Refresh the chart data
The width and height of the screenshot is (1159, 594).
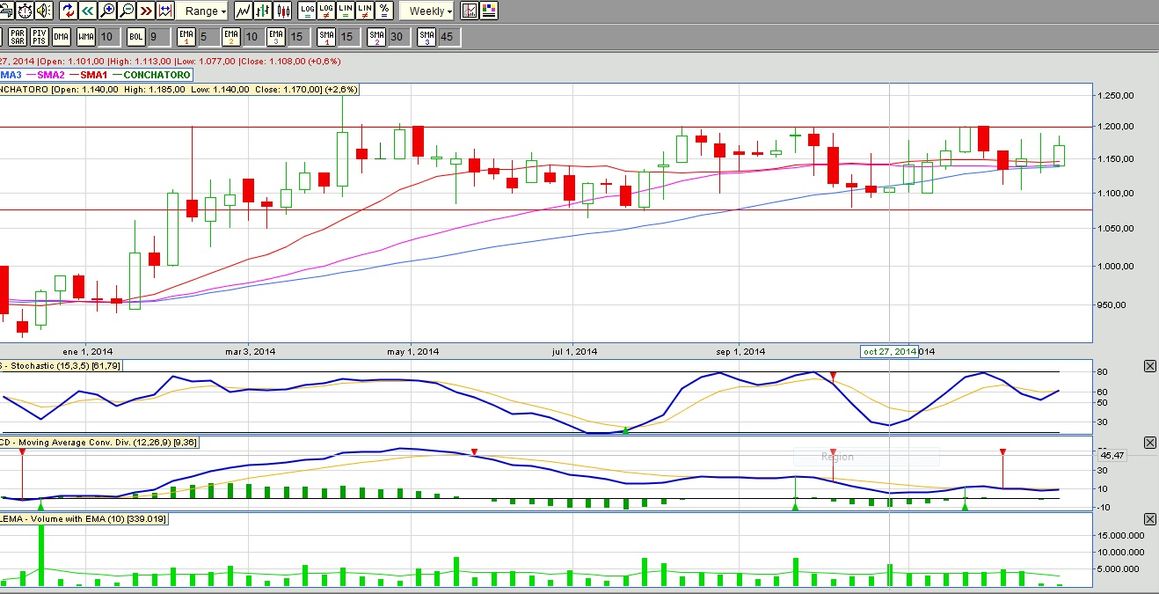(68, 10)
